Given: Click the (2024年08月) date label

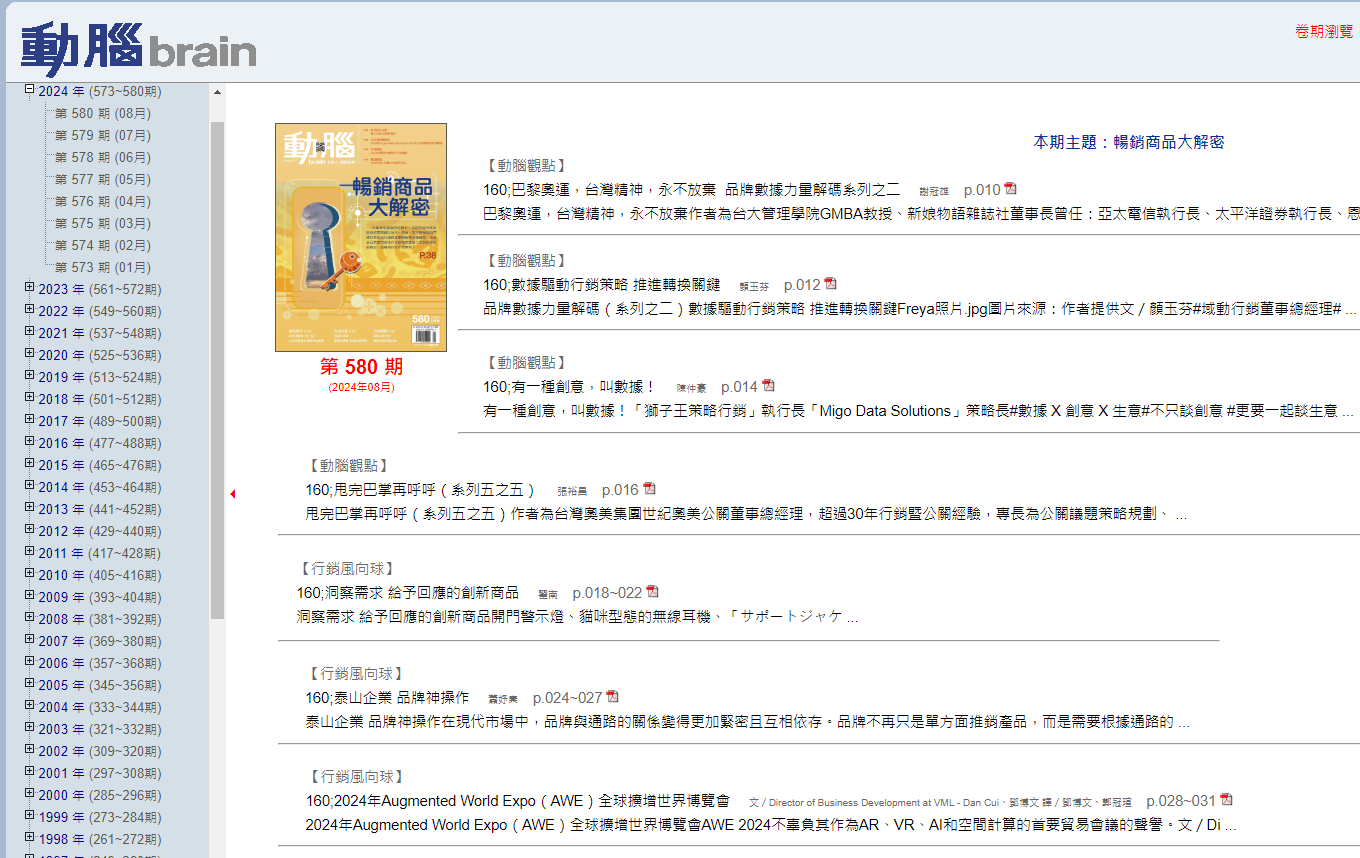Looking at the screenshot, I should [361, 387].
